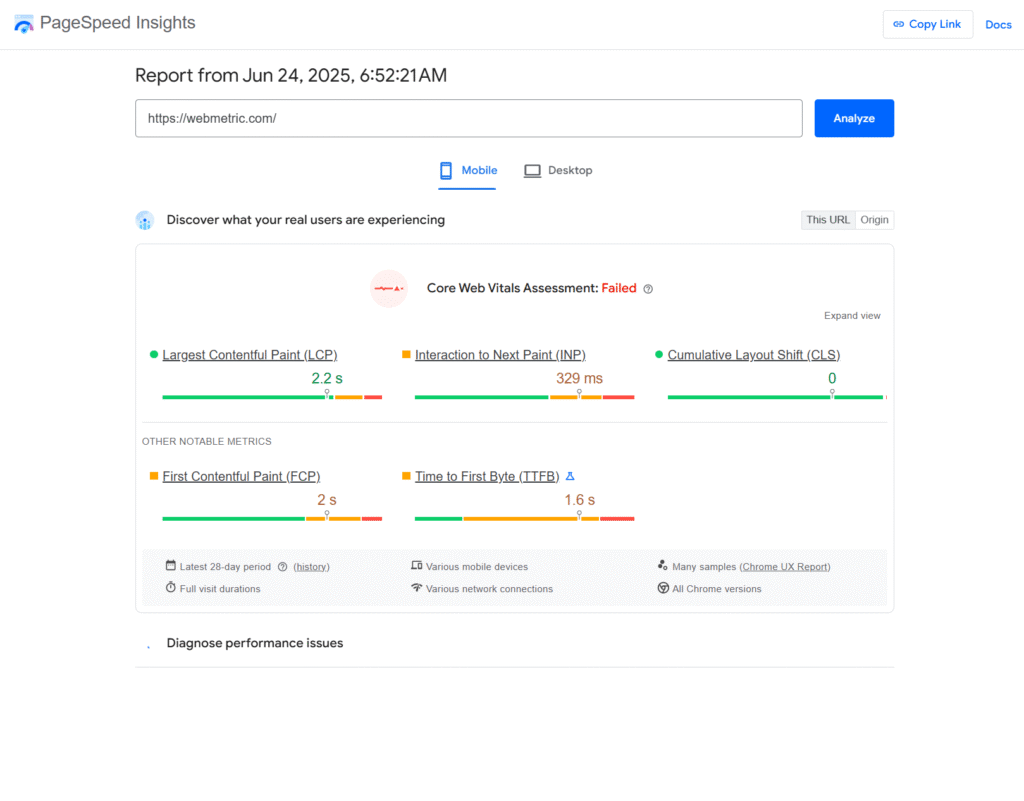Switch to the Desktop tab

(x=558, y=170)
